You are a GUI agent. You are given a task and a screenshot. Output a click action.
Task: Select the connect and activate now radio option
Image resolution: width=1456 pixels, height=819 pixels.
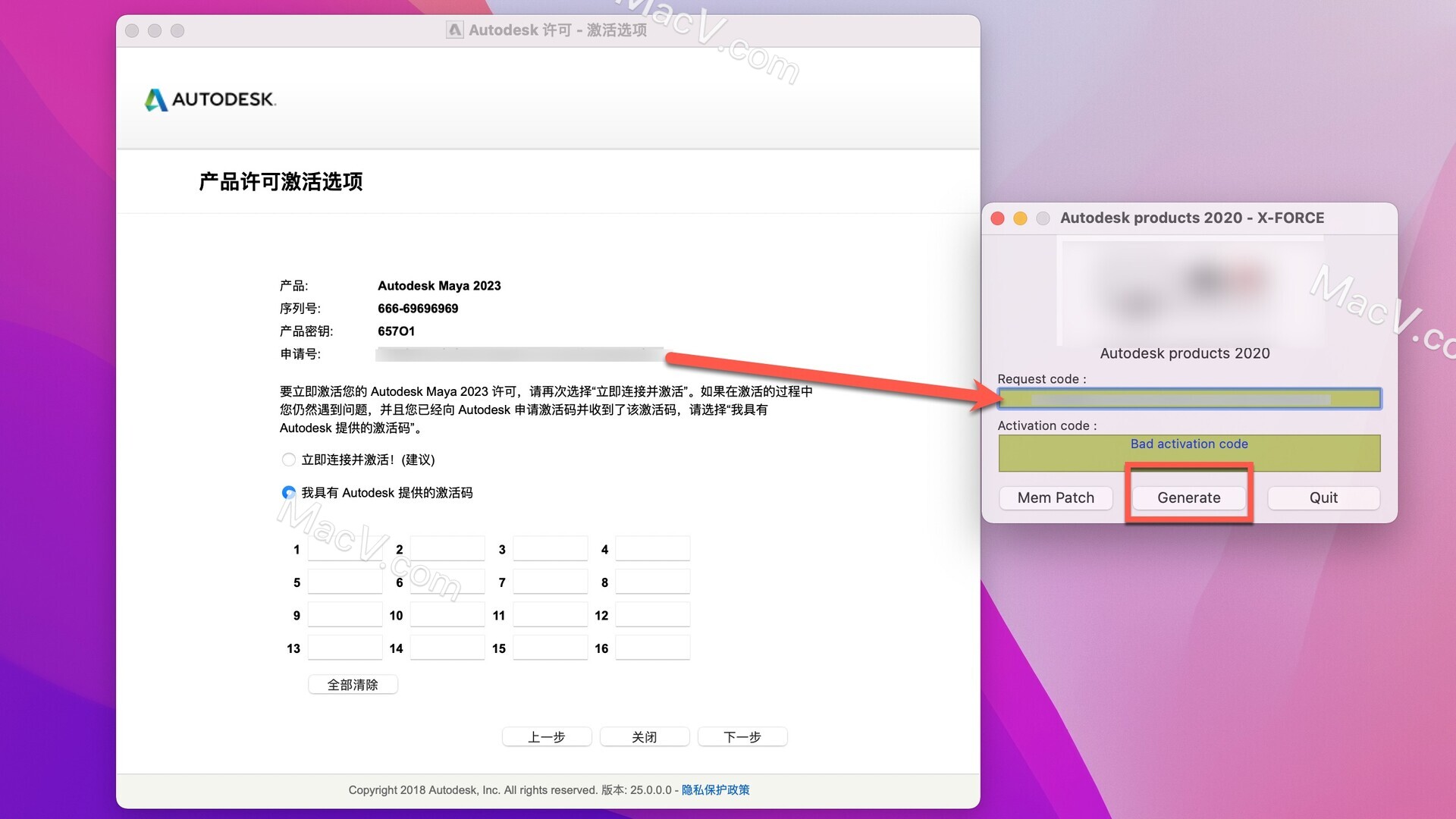point(288,460)
